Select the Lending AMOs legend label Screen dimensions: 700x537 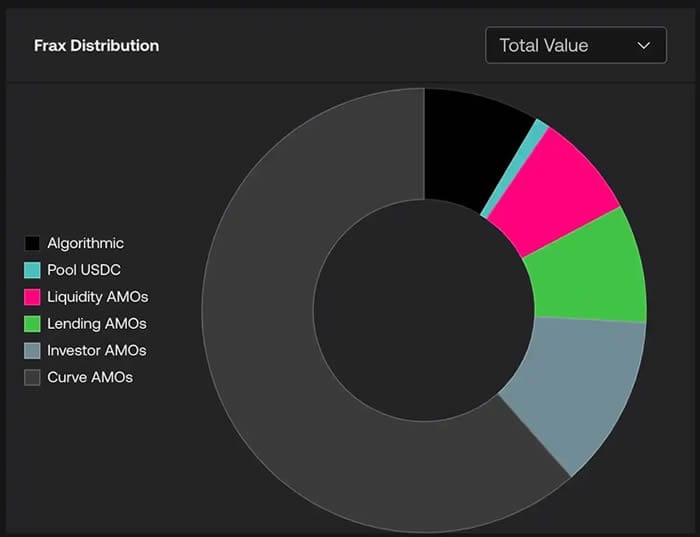96,324
